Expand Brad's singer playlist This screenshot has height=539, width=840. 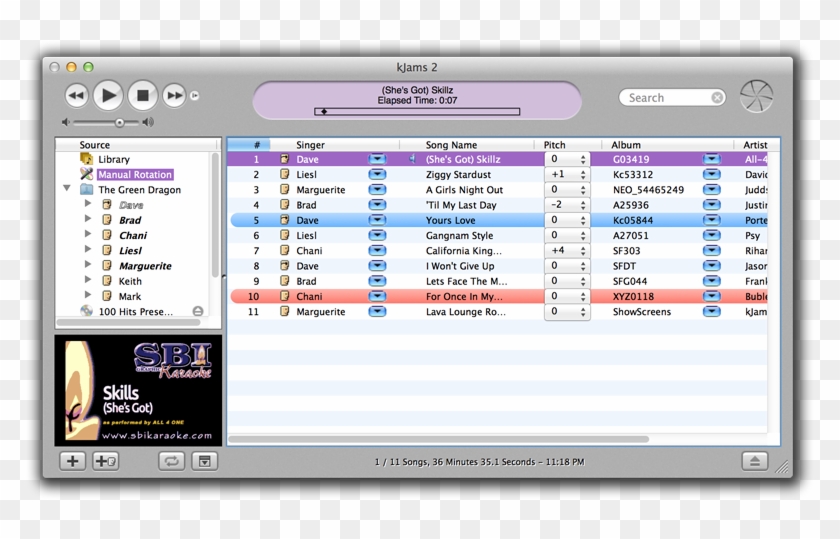coord(88,220)
